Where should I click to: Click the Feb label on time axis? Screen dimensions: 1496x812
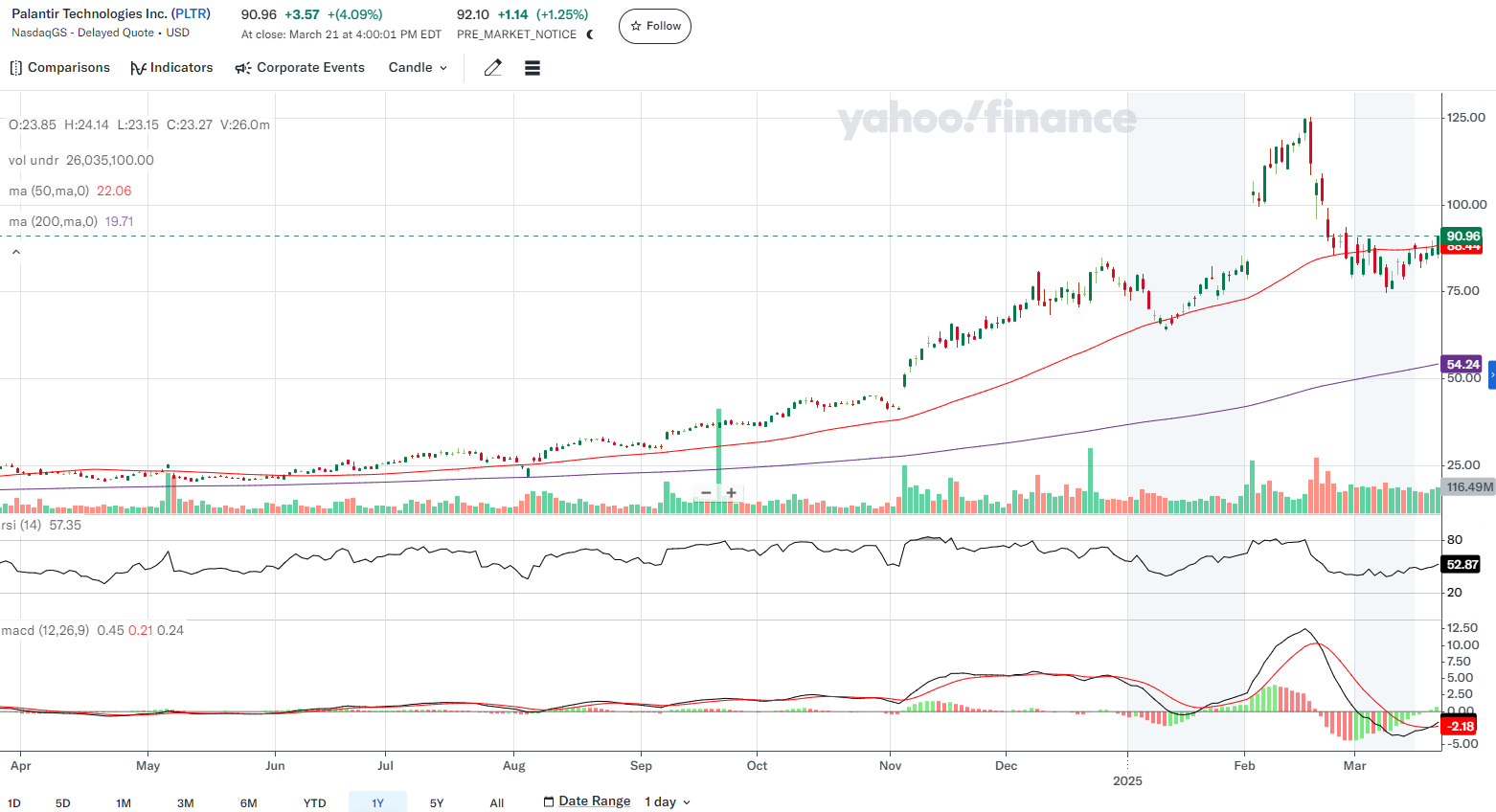pyautogui.click(x=1244, y=765)
